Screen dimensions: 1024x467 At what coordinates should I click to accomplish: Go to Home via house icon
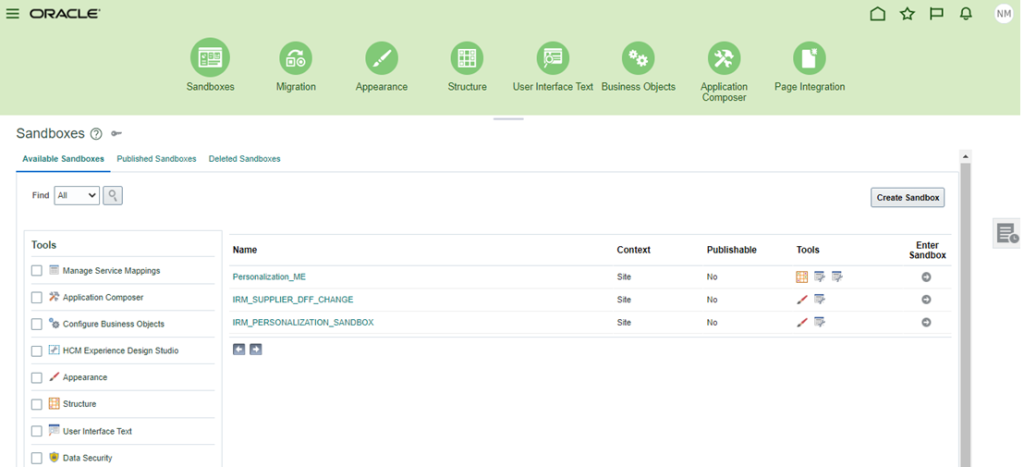coord(878,14)
